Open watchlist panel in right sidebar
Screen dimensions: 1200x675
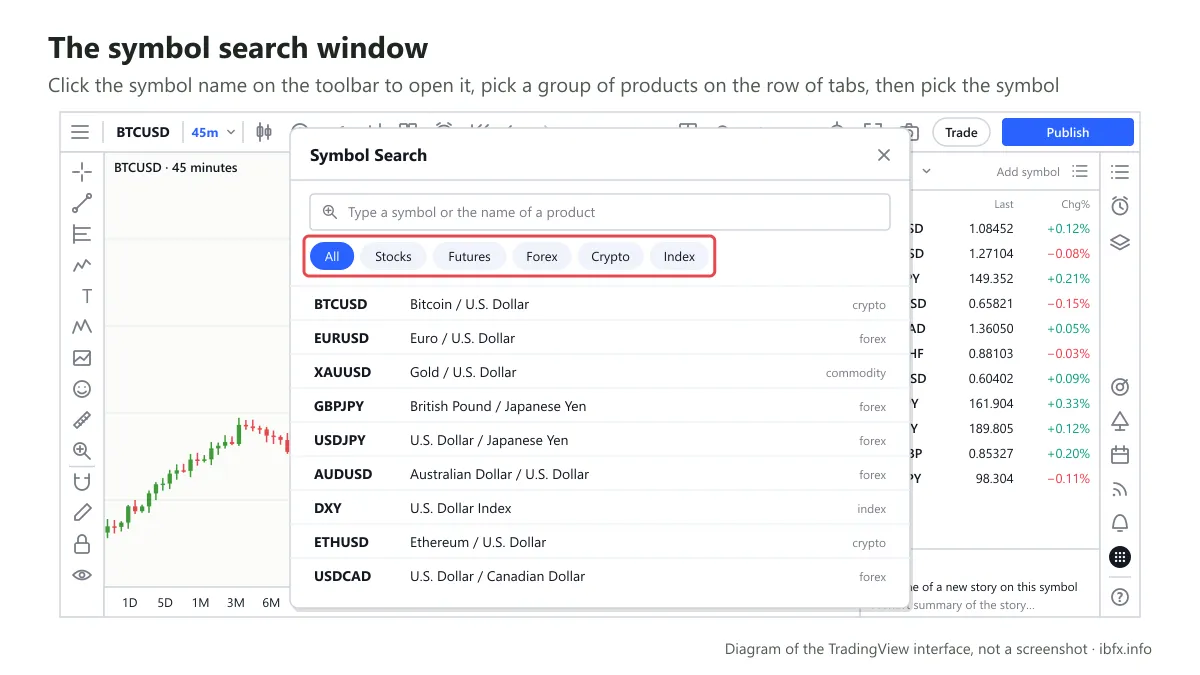click(1120, 172)
